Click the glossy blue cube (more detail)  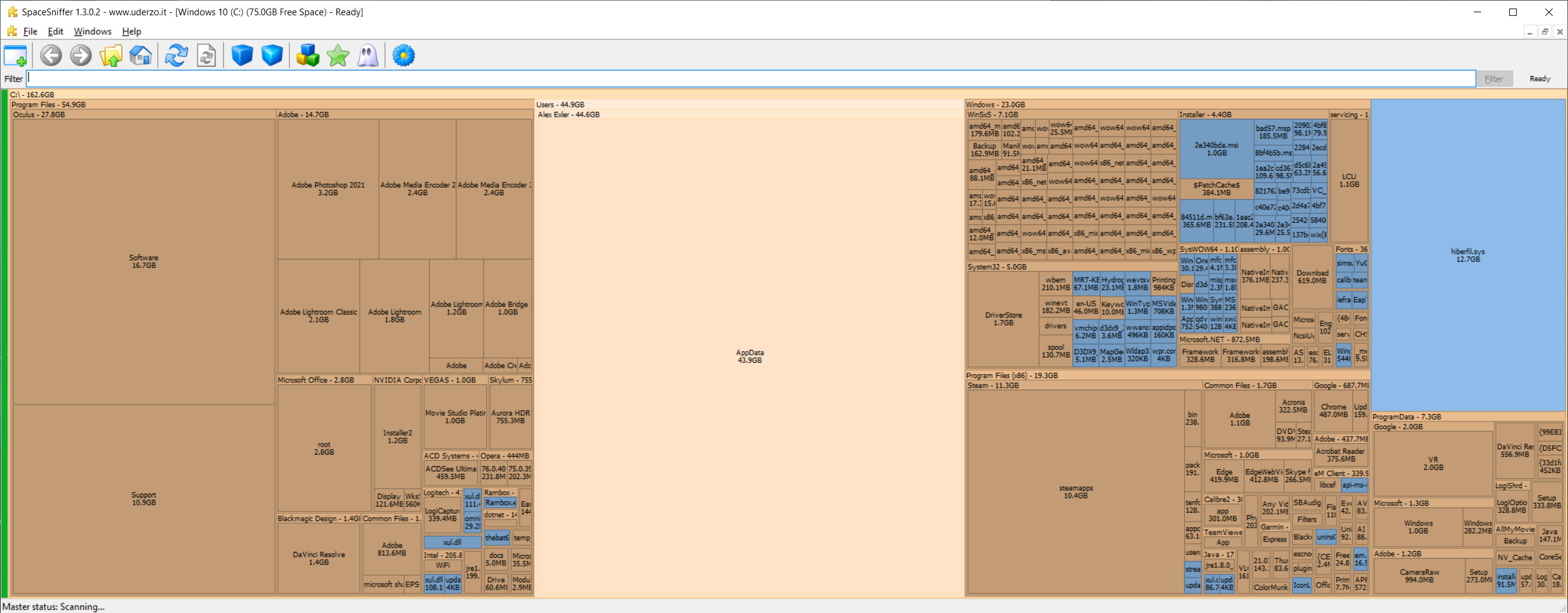272,56
